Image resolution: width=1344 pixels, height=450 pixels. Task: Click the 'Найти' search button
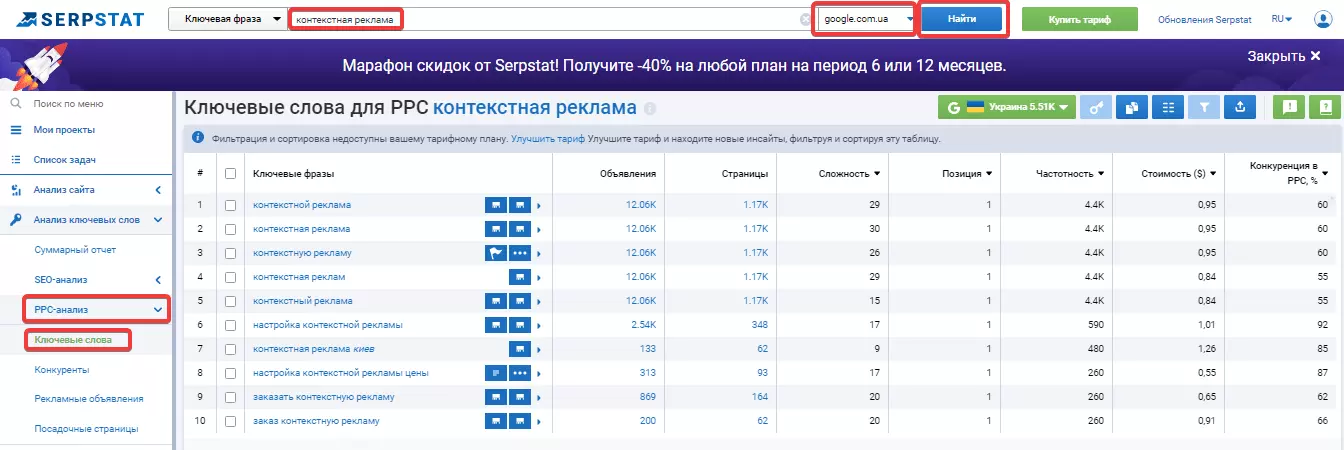click(x=962, y=20)
